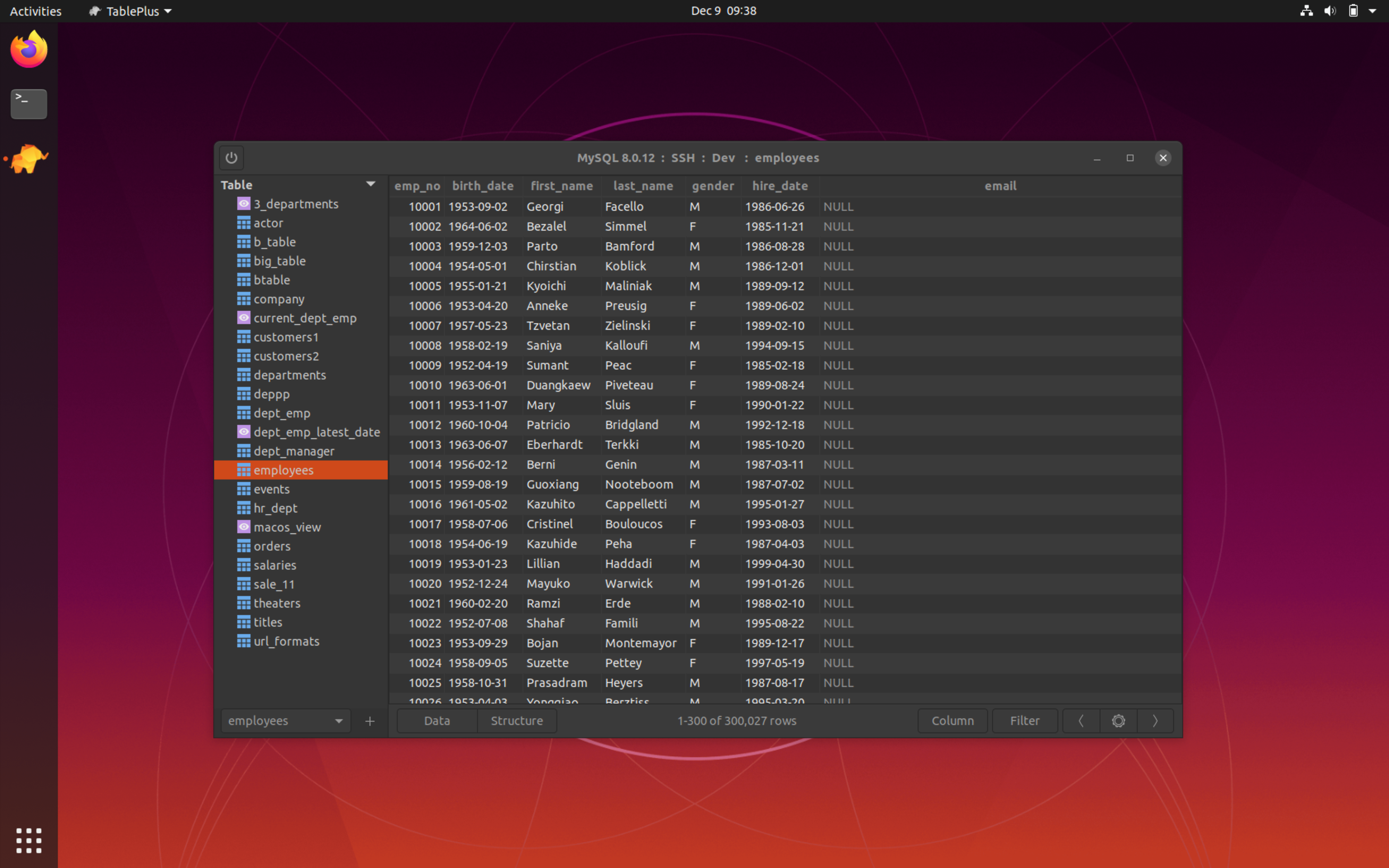1389x868 pixels.
Task: Click the power/connection icon top-left
Action: coord(231,157)
